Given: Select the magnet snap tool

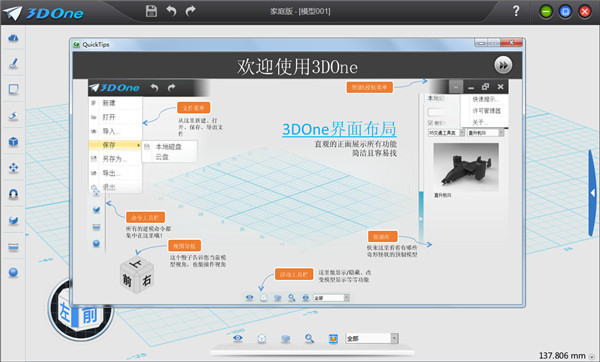Looking at the screenshot, I should click(13, 194).
